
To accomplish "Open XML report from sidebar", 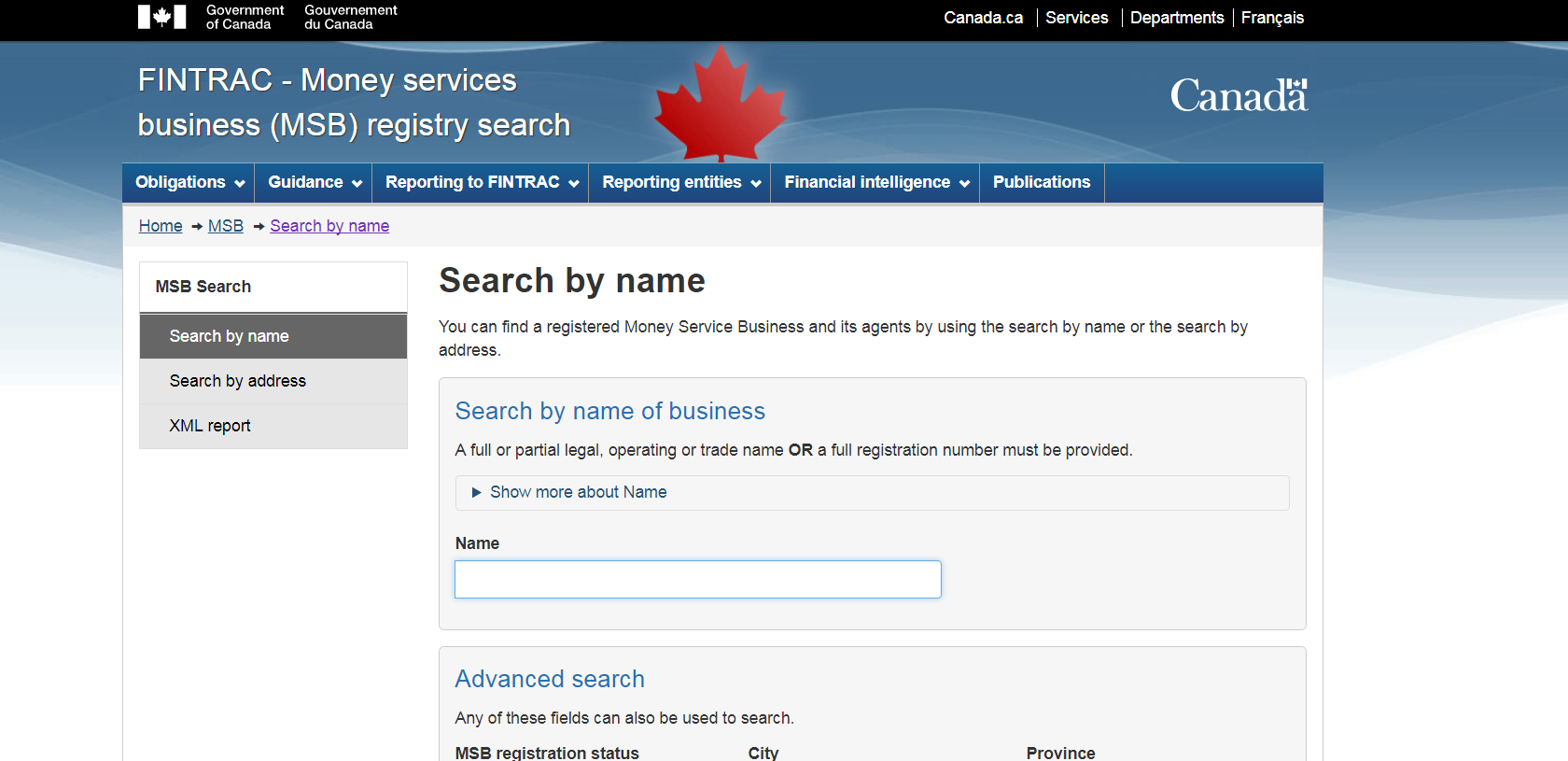I will point(210,426).
